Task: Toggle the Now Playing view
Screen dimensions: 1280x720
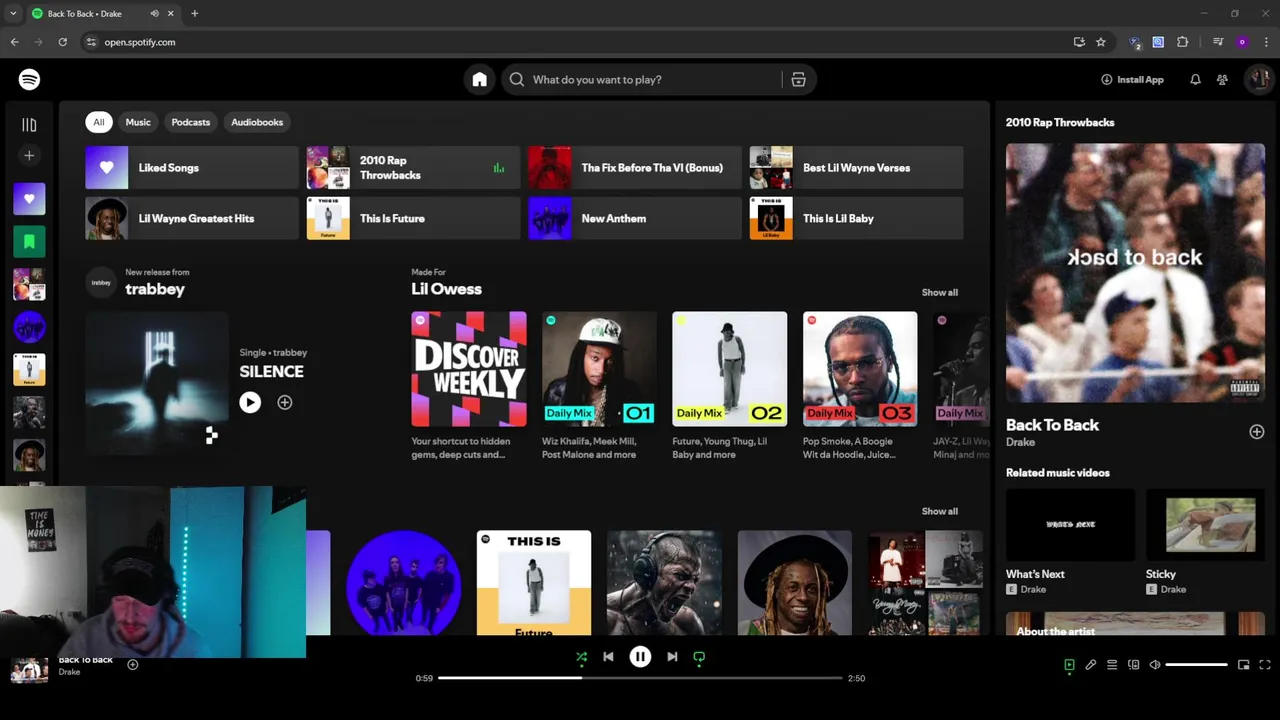Action: coord(1069,665)
